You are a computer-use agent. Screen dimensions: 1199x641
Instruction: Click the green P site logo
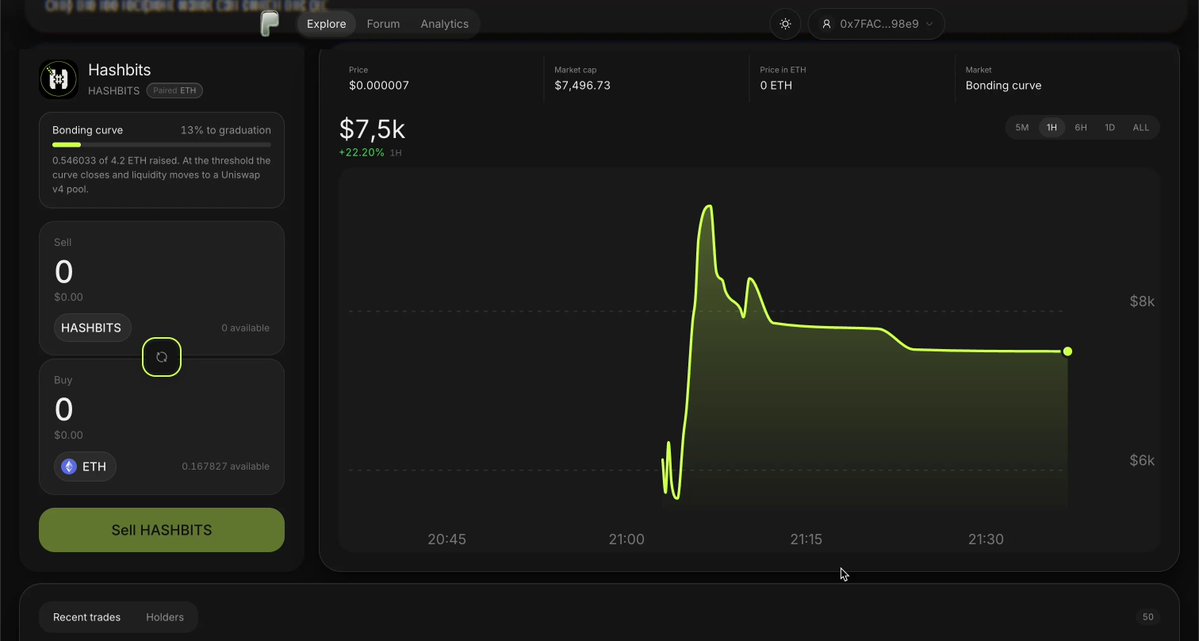(x=269, y=24)
